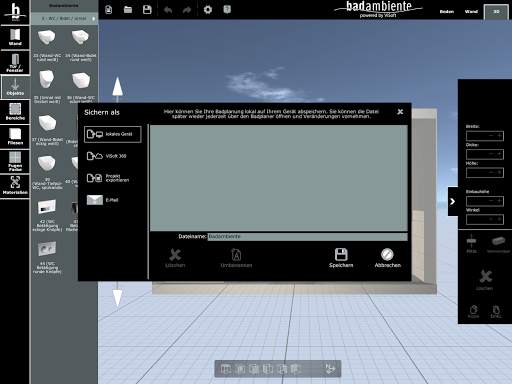Viewport: 512px width, 384px height.
Task: Switch to 3D view tab
Action: 496,12
